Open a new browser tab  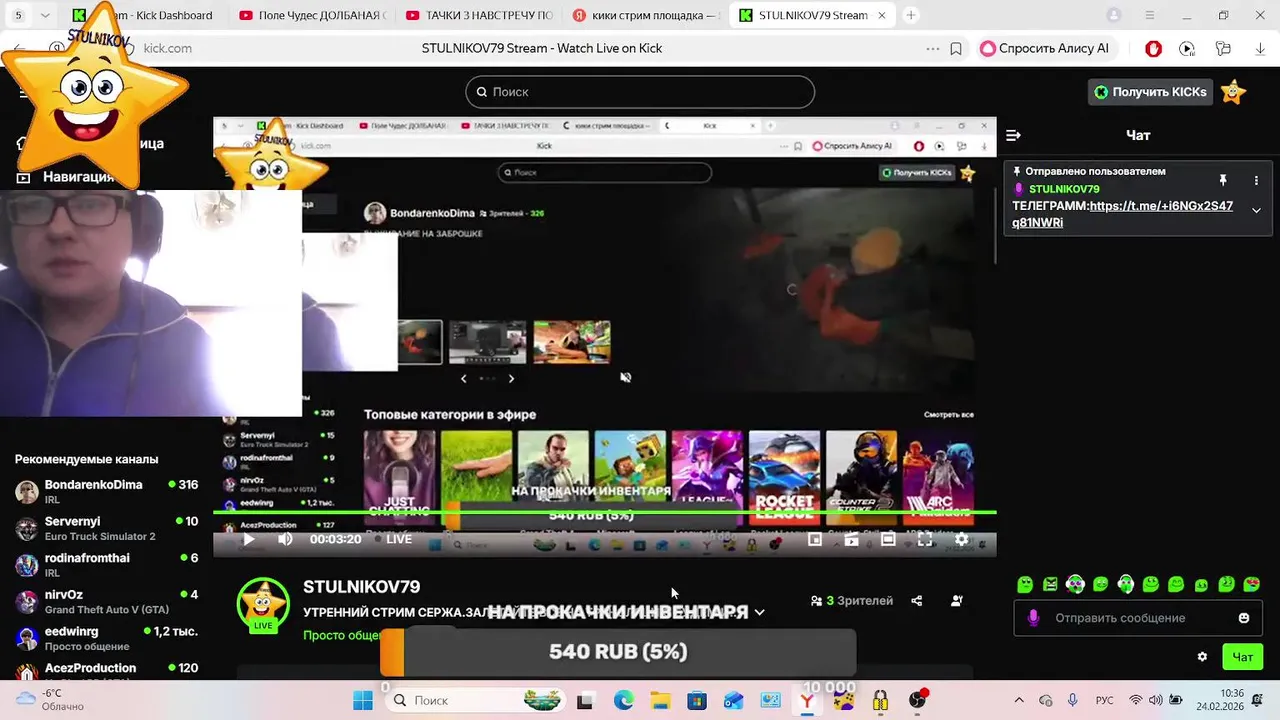(x=910, y=15)
